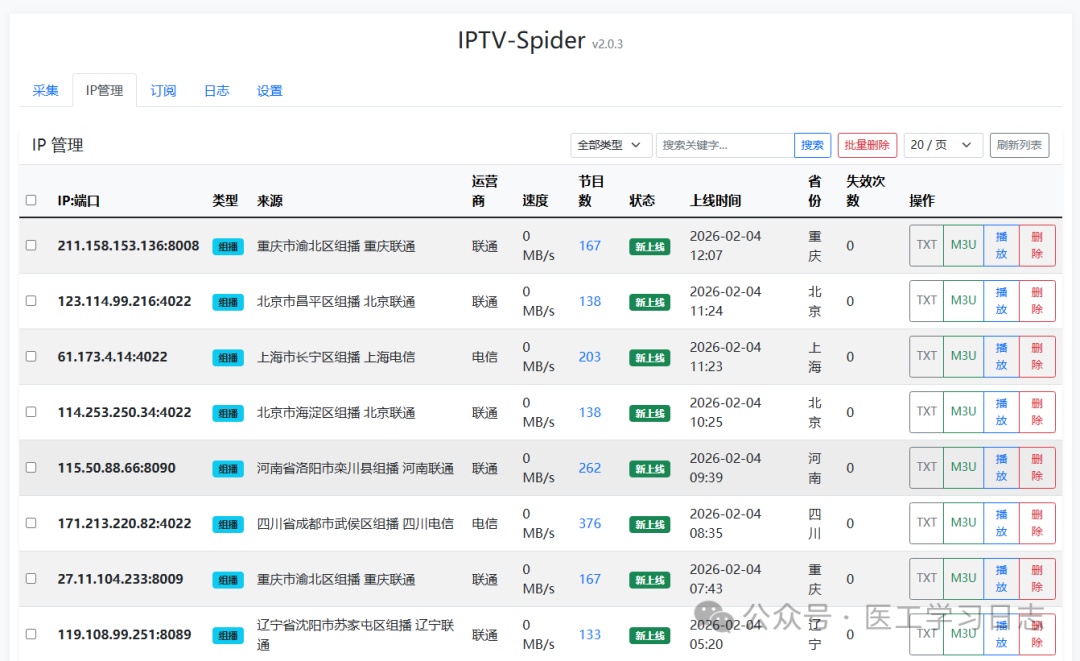The image size is (1080, 661).
Task: Check the box for 211.158.153.136:8008
Action: tap(31, 245)
